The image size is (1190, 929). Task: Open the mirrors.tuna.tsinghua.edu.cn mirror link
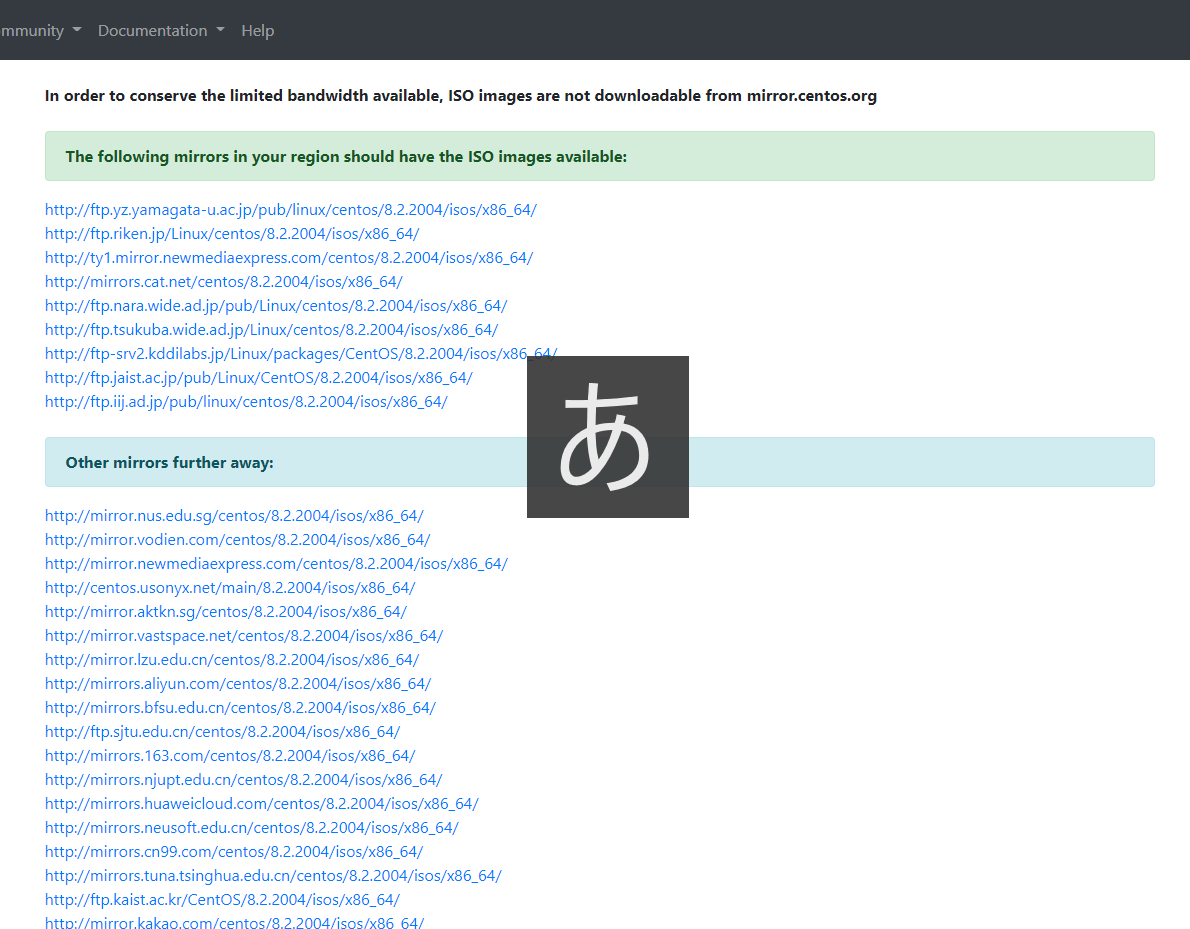273,876
